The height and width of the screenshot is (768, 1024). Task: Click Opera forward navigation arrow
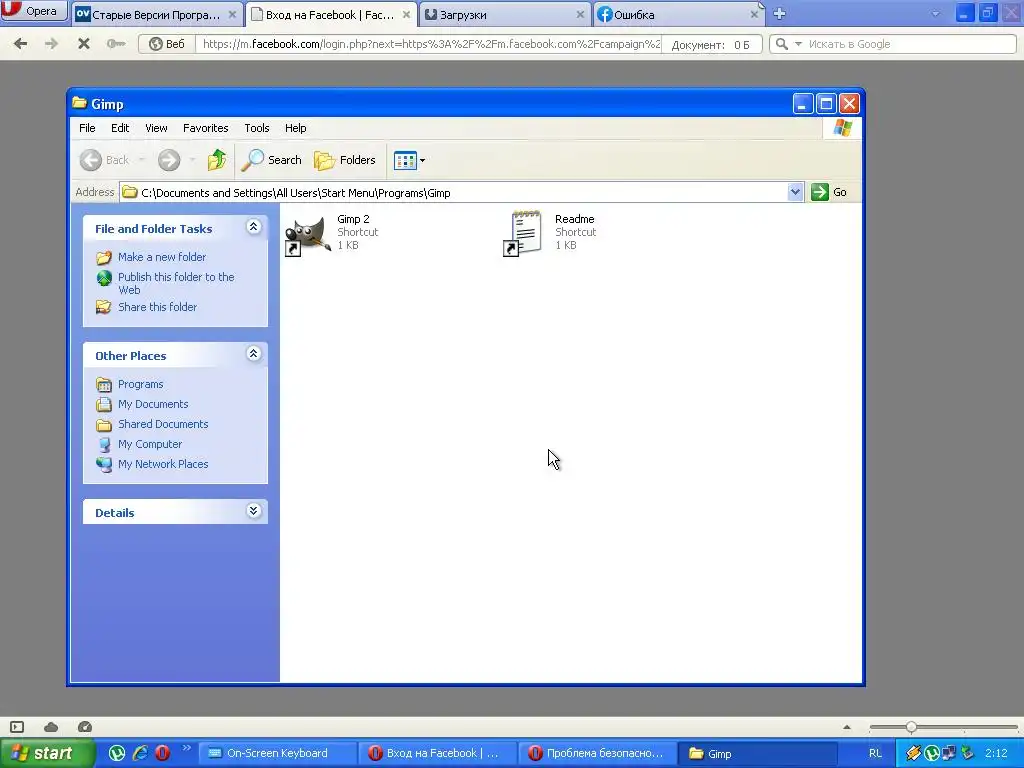[x=51, y=44]
